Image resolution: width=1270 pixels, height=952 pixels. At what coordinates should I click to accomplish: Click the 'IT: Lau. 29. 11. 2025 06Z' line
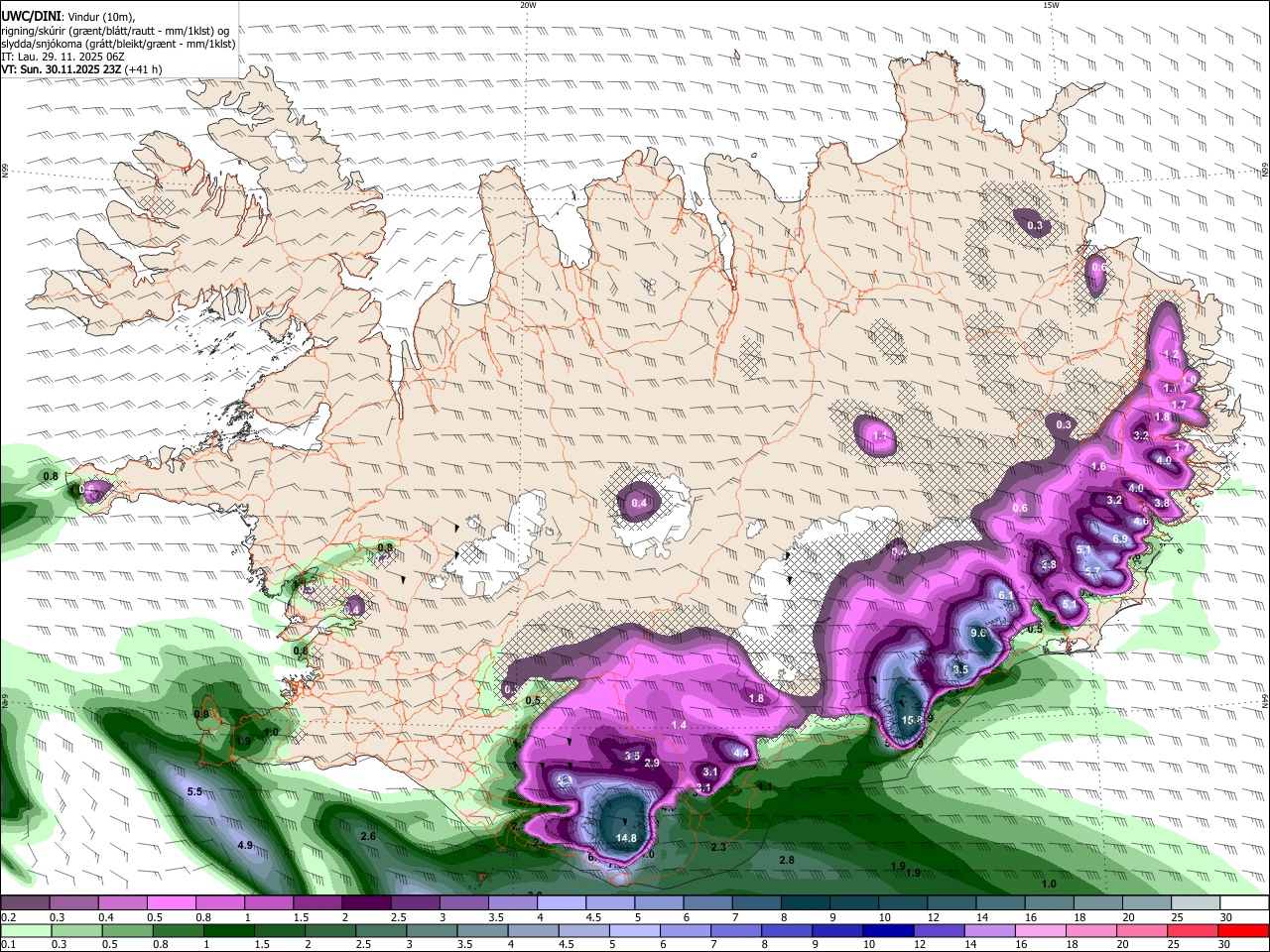click(x=63, y=57)
